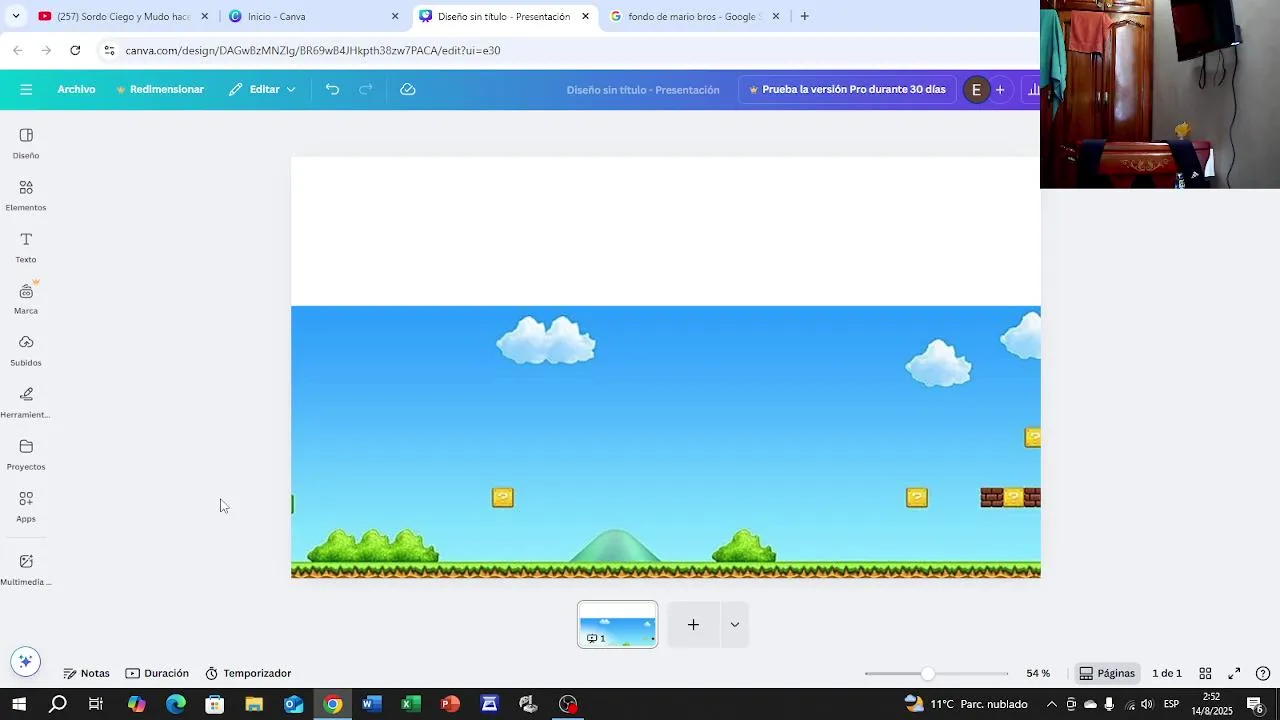Open the Apps side panel
Viewport: 1280px width, 720px height.
coord(26,506)
